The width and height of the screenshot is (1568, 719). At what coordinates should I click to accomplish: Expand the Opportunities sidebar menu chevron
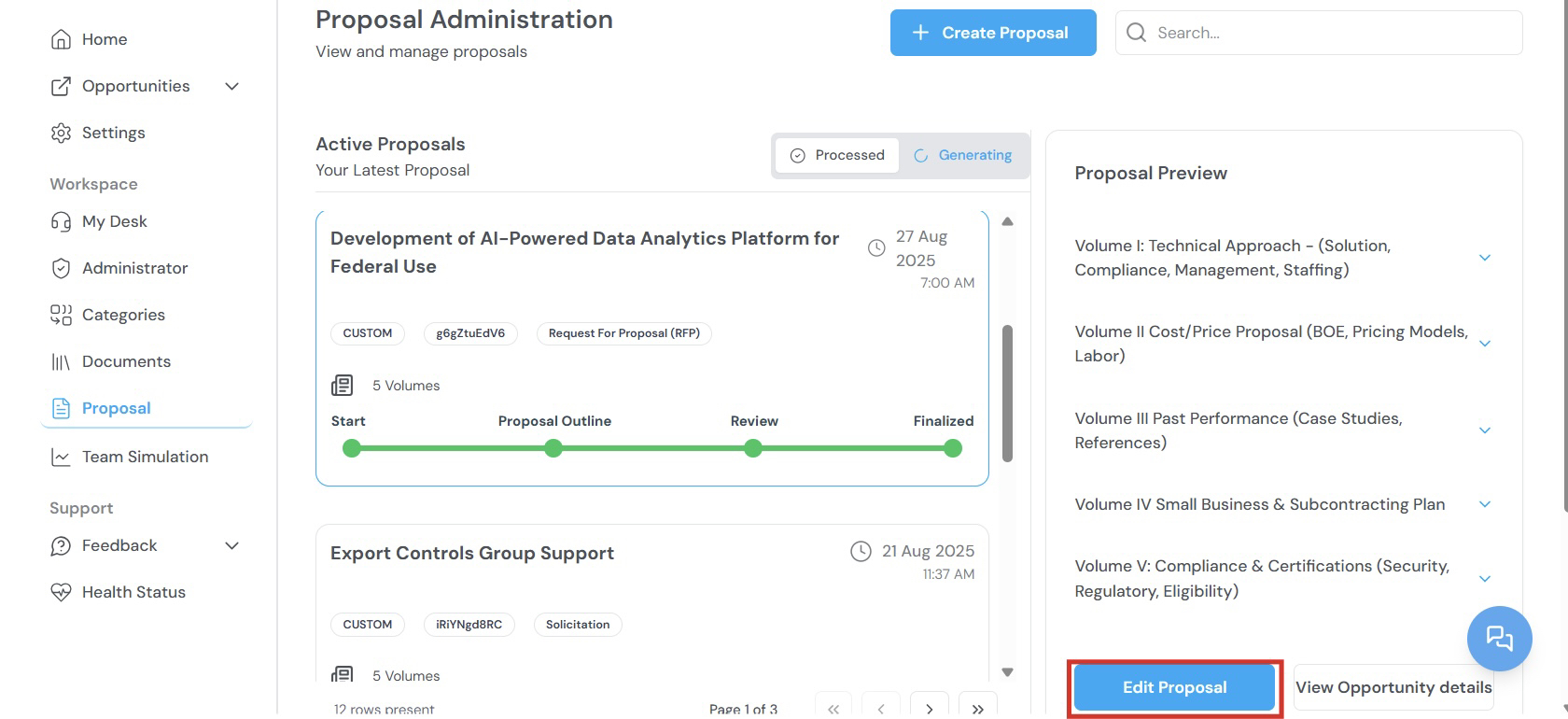point(232,86)
